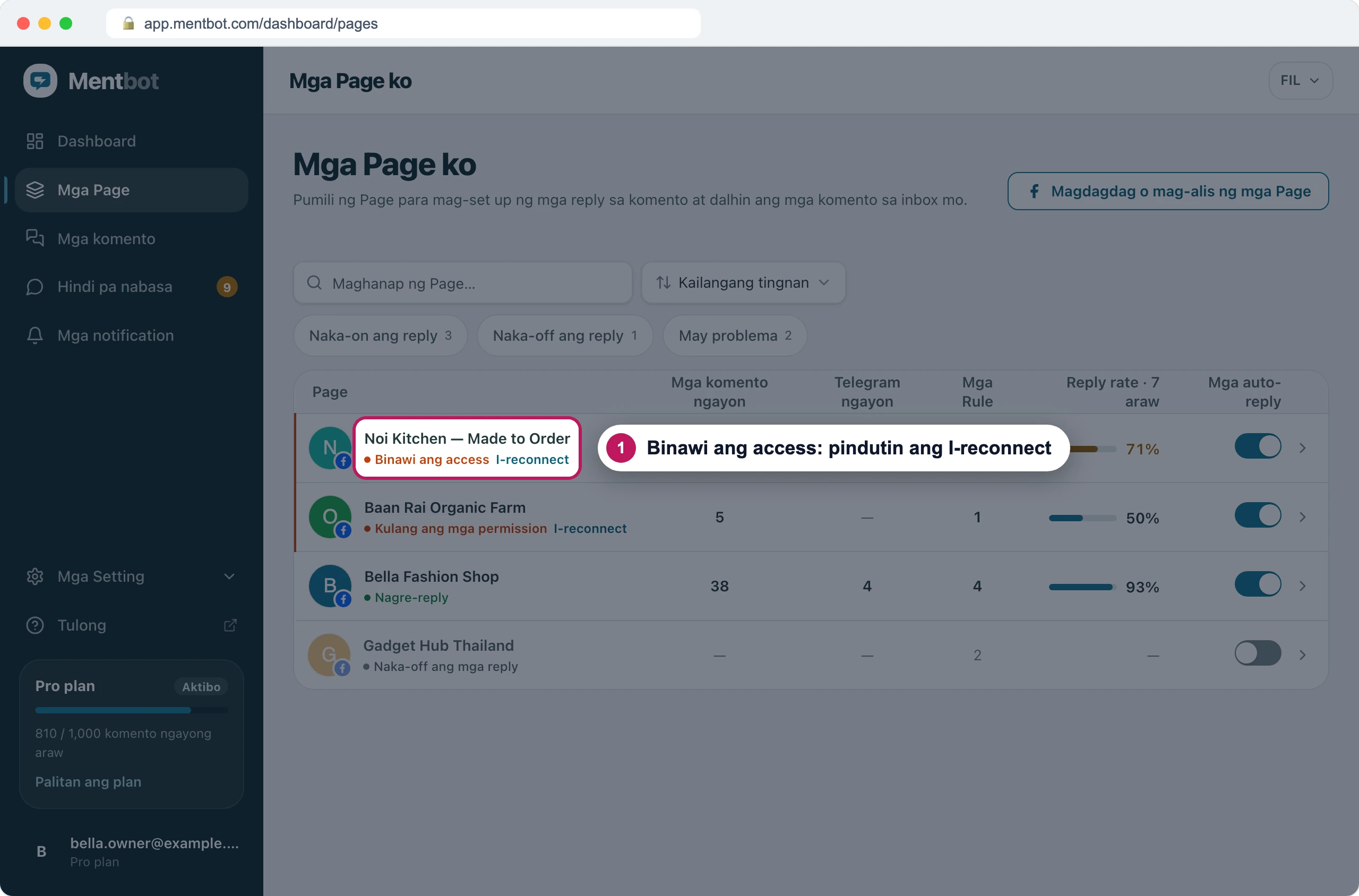Image resolution: width=1359 pixels, height=896 pixels.
Task: Click the Baan Rai Organic Farm avatar
Action: tap(330, 517)
